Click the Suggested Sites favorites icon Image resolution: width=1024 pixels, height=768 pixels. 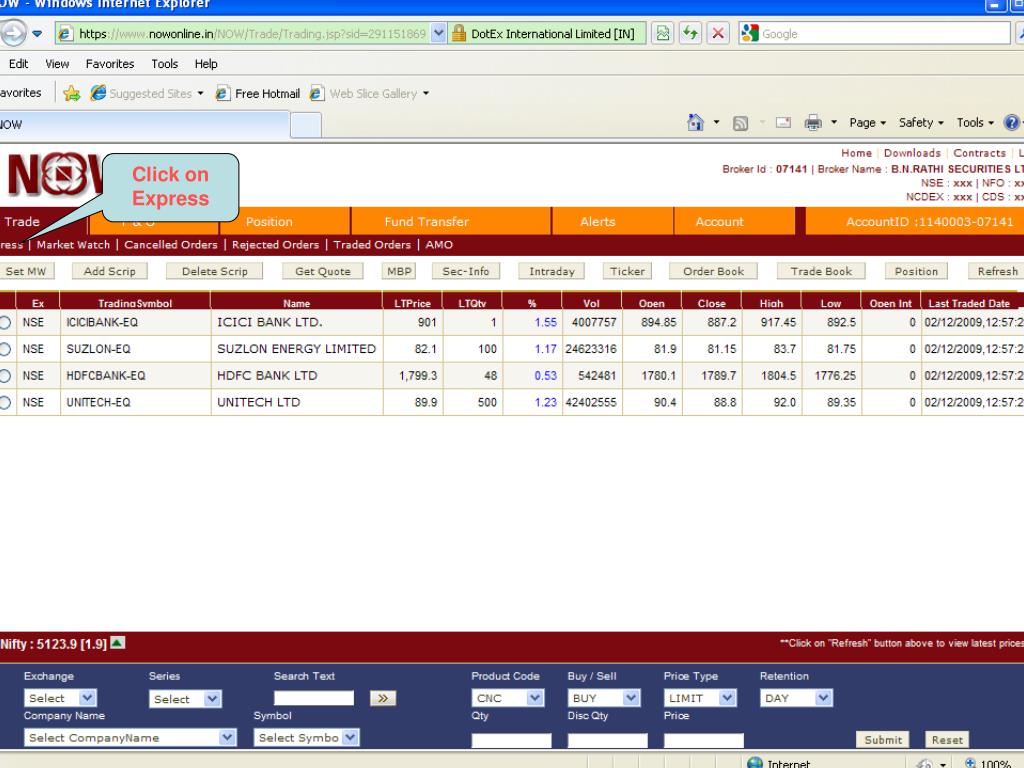coord(98,93)
